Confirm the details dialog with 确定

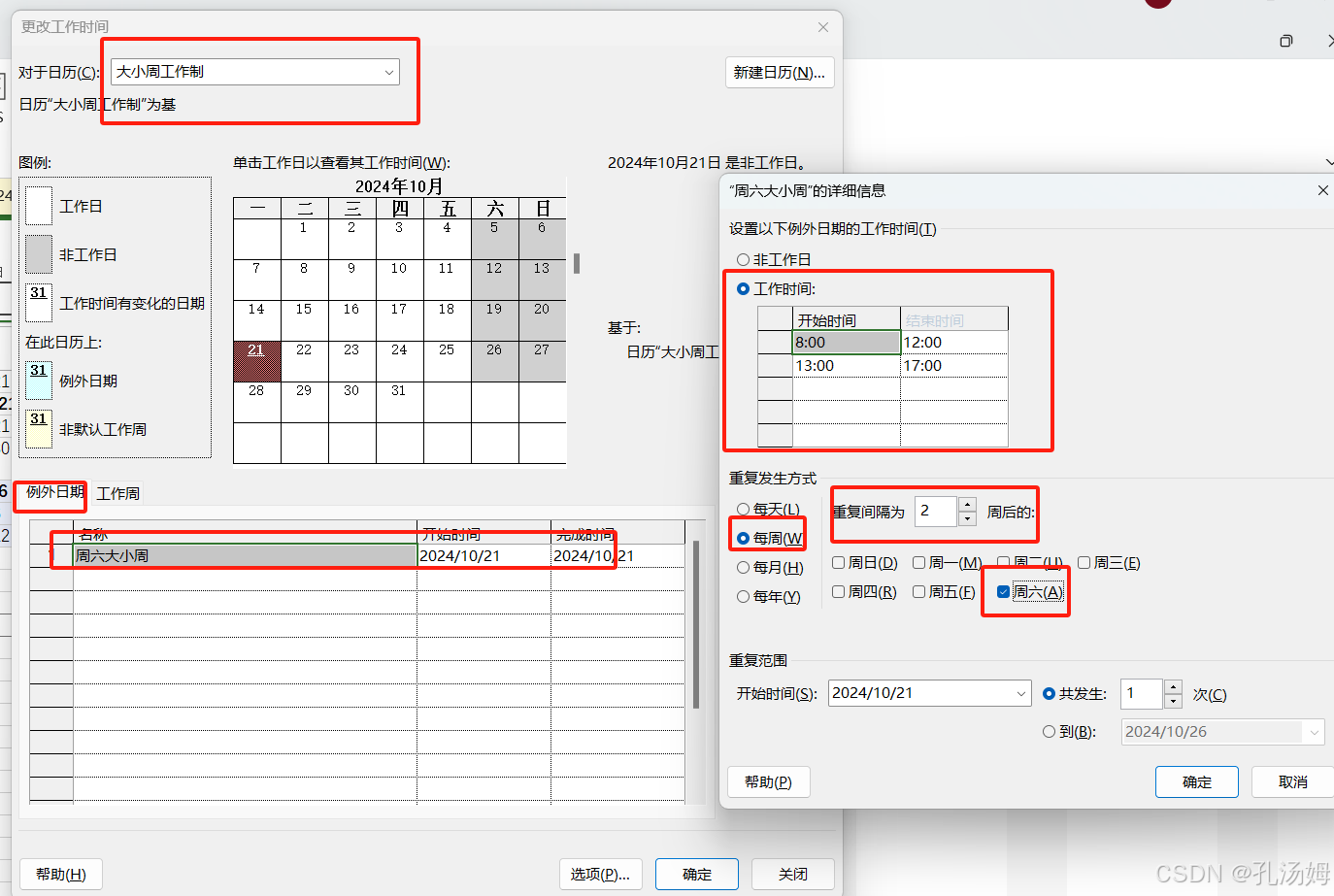[1197, 781]
